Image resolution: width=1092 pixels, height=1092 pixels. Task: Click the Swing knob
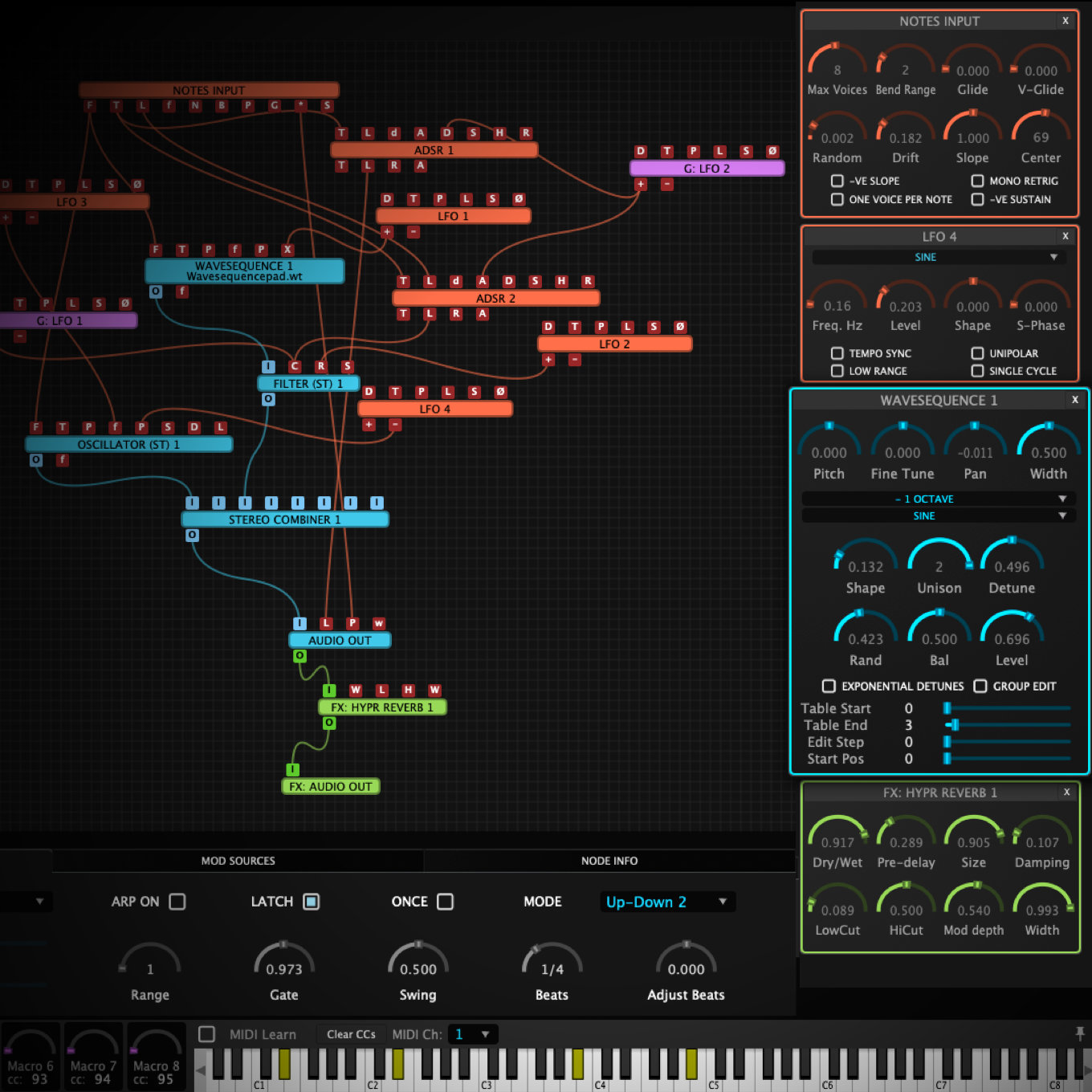click(x=418, y=963)
